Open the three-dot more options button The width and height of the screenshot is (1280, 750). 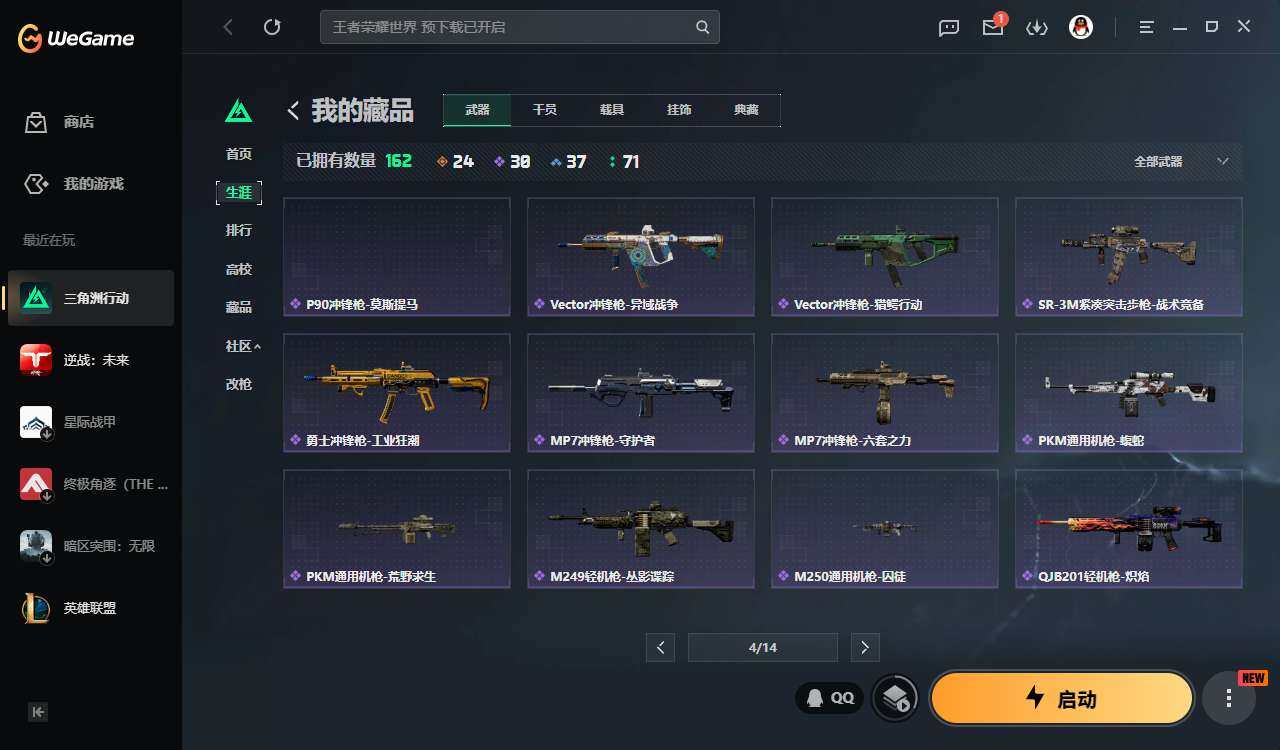(x=1229, y=698)
